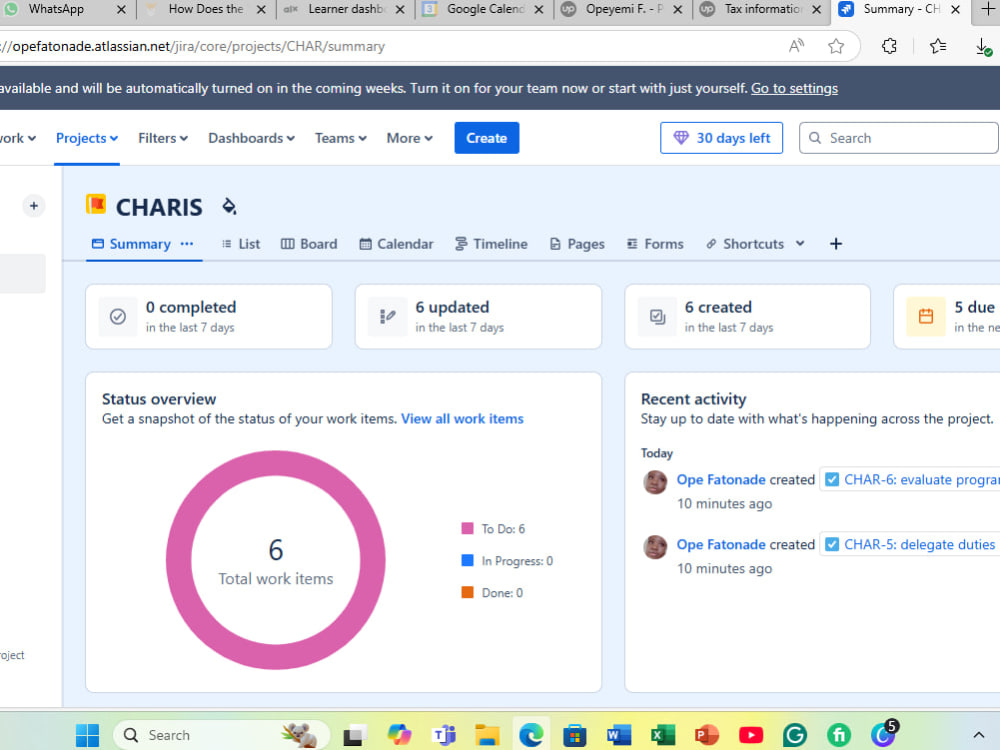The height and width of the screenshot is (750, 1000).
Task: Open the project background paint bucket icon
Action: (x=229, y=206)
